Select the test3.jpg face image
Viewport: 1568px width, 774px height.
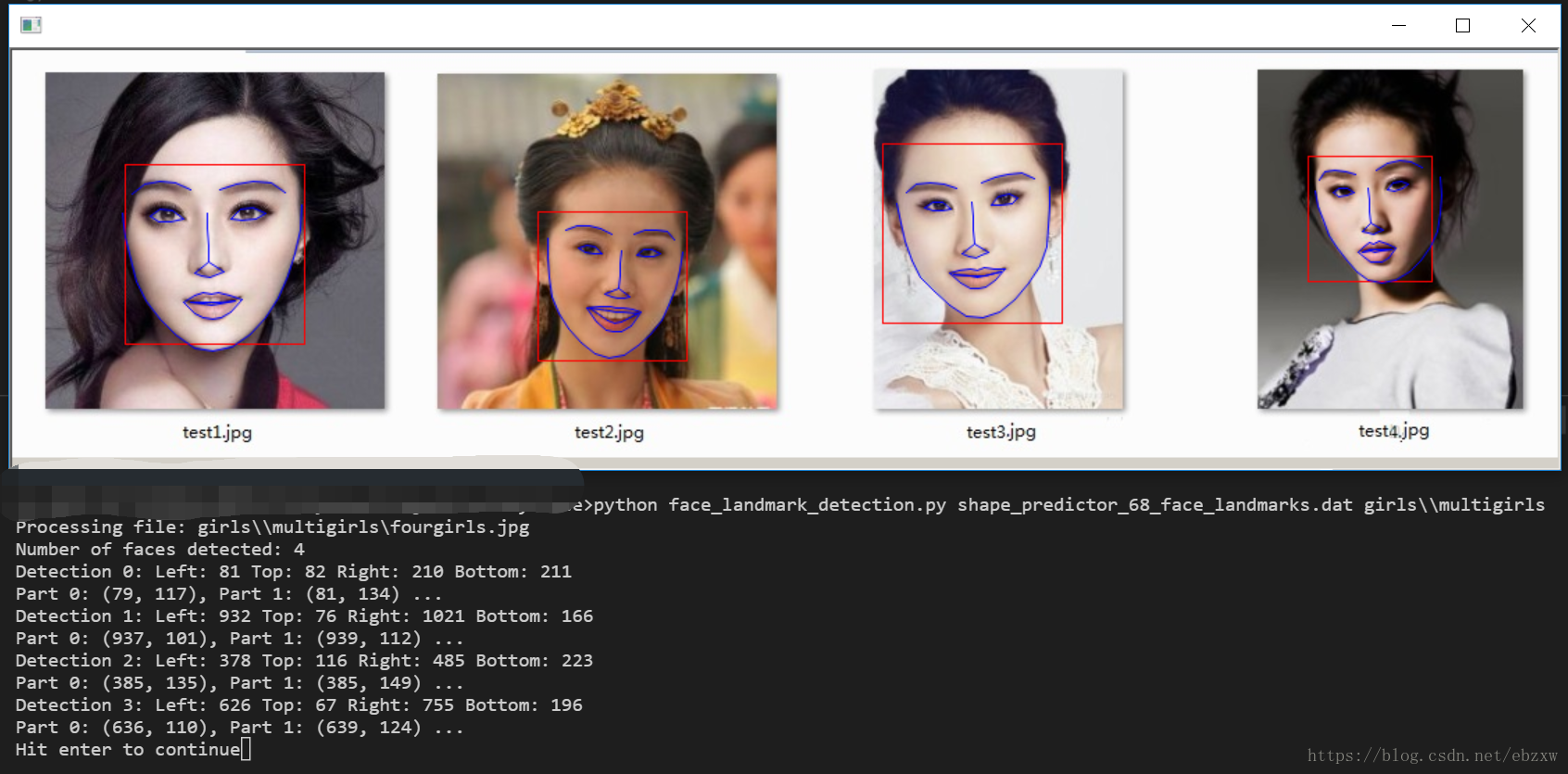coord(998,239)
